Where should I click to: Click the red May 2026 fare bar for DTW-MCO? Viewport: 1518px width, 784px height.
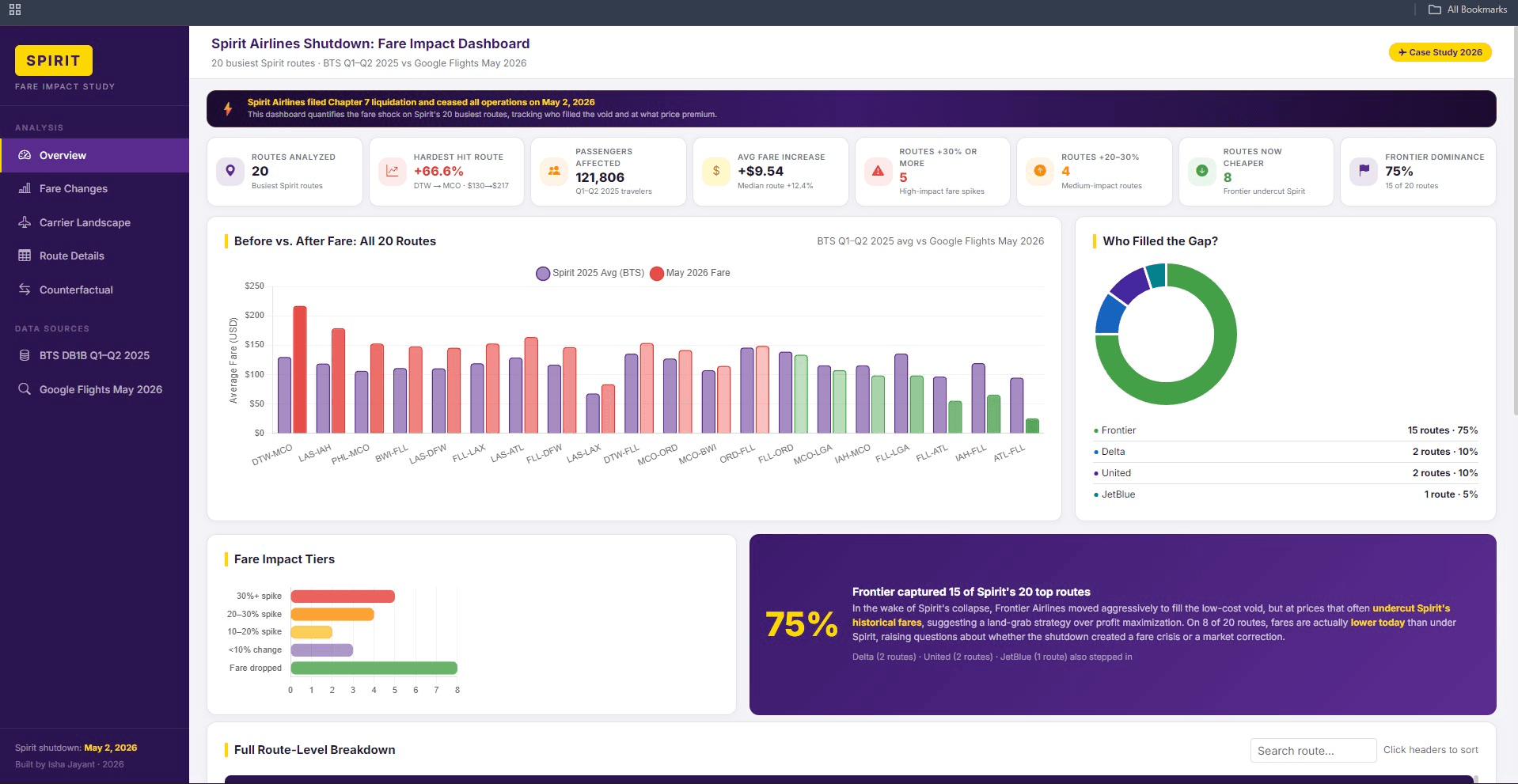pyautogui.click(x=300, y=369)
